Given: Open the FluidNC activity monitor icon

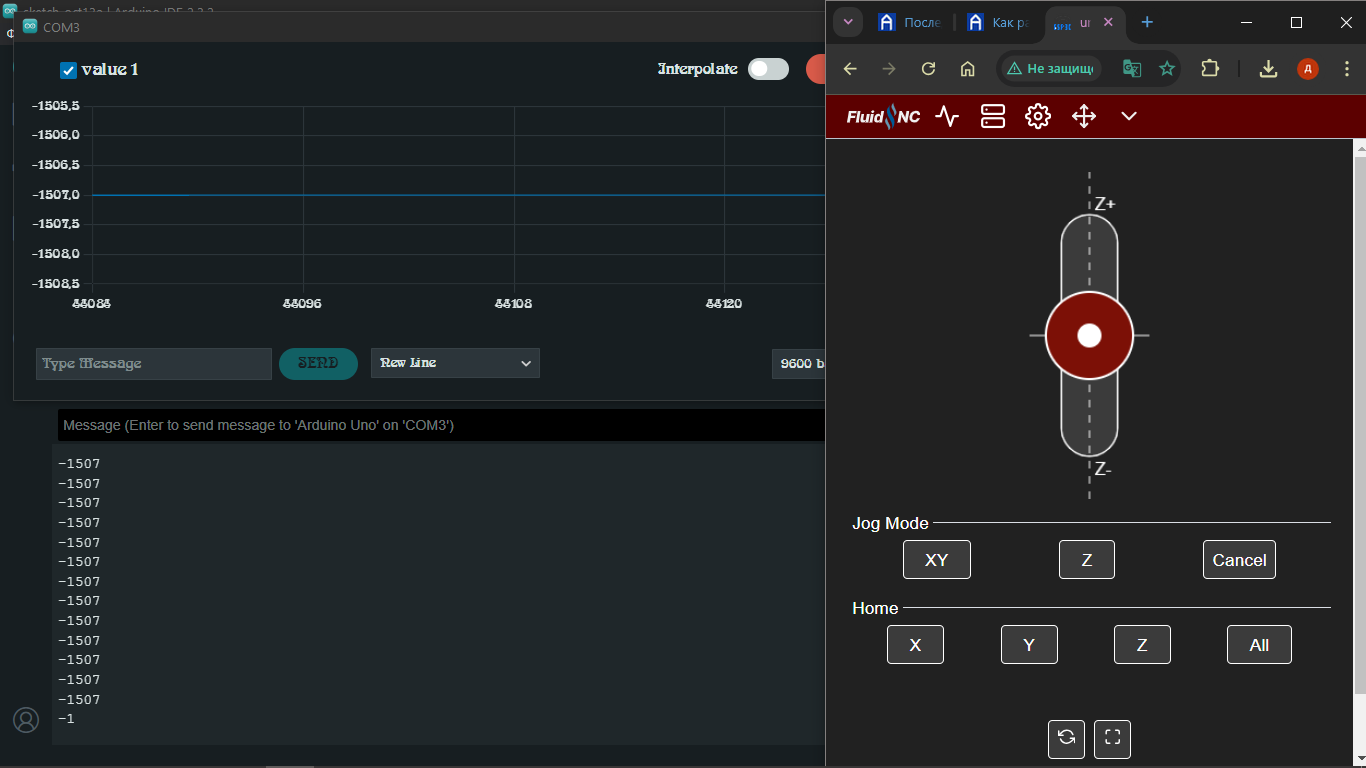Looking at the screenshot, I should (x=946, y=117).
